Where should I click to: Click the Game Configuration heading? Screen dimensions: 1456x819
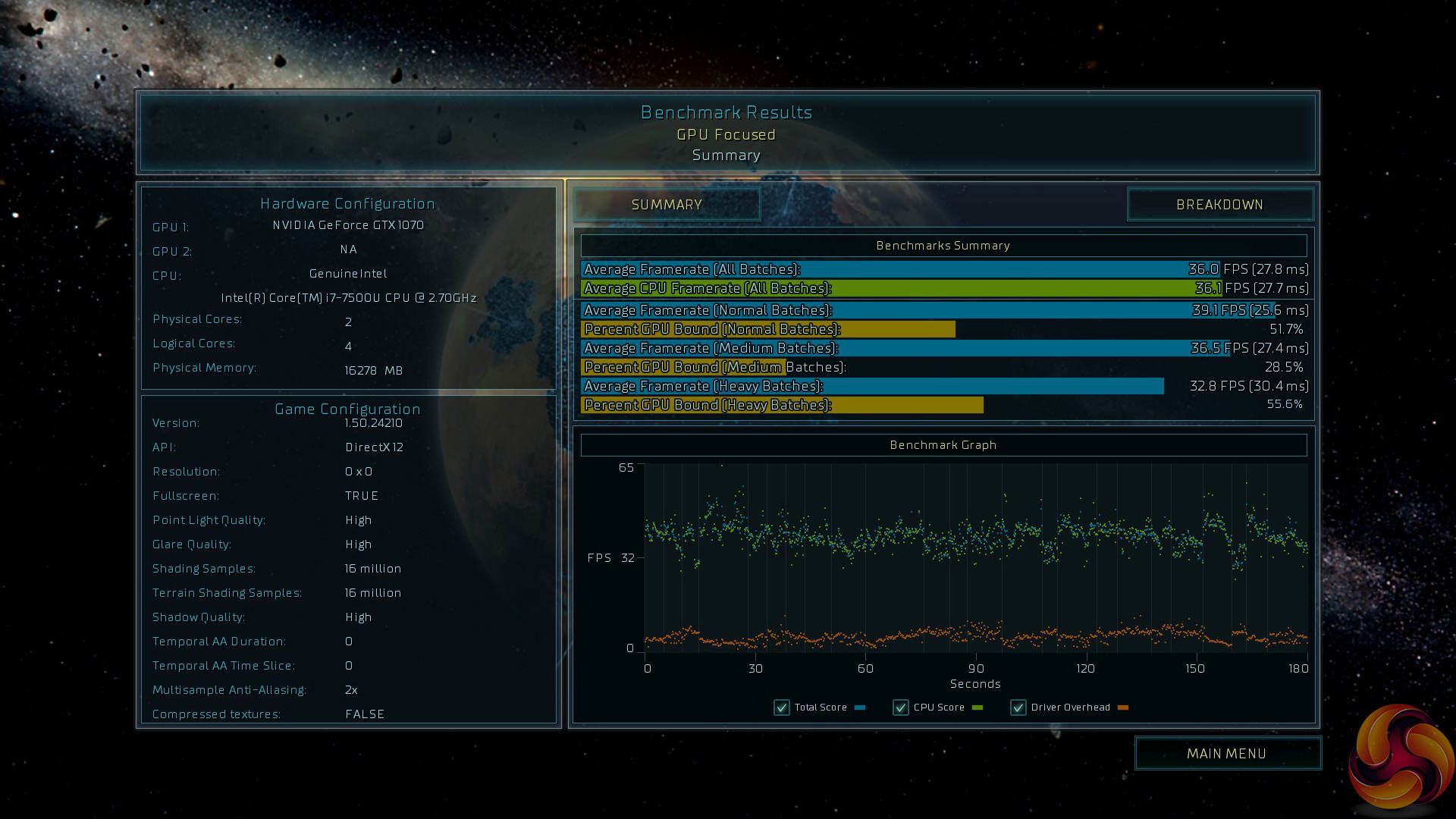(347, 409)
